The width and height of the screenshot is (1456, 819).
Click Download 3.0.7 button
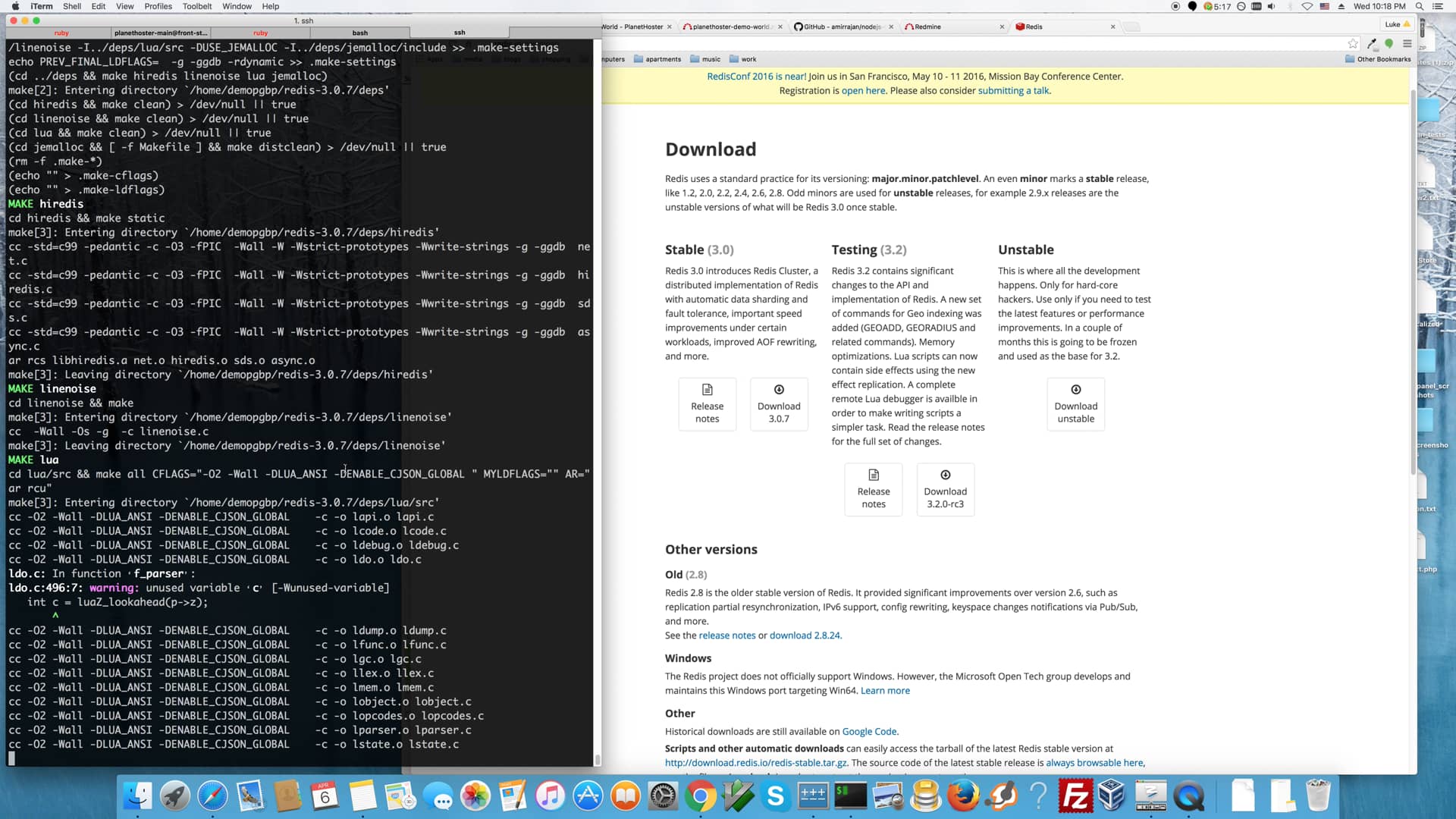[x=779, y=404]
